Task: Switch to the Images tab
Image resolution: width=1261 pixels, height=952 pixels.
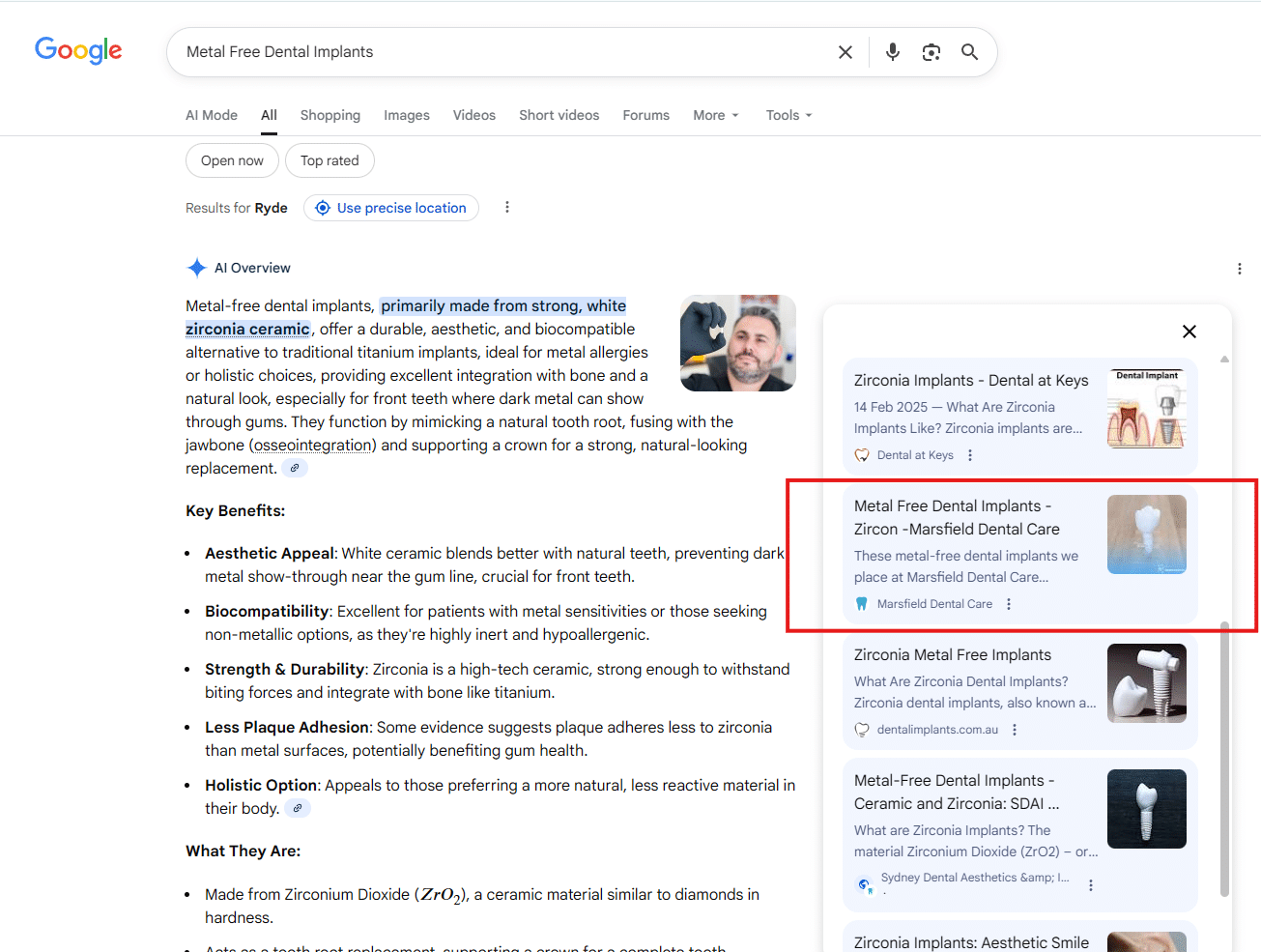Action: point(406,115)
